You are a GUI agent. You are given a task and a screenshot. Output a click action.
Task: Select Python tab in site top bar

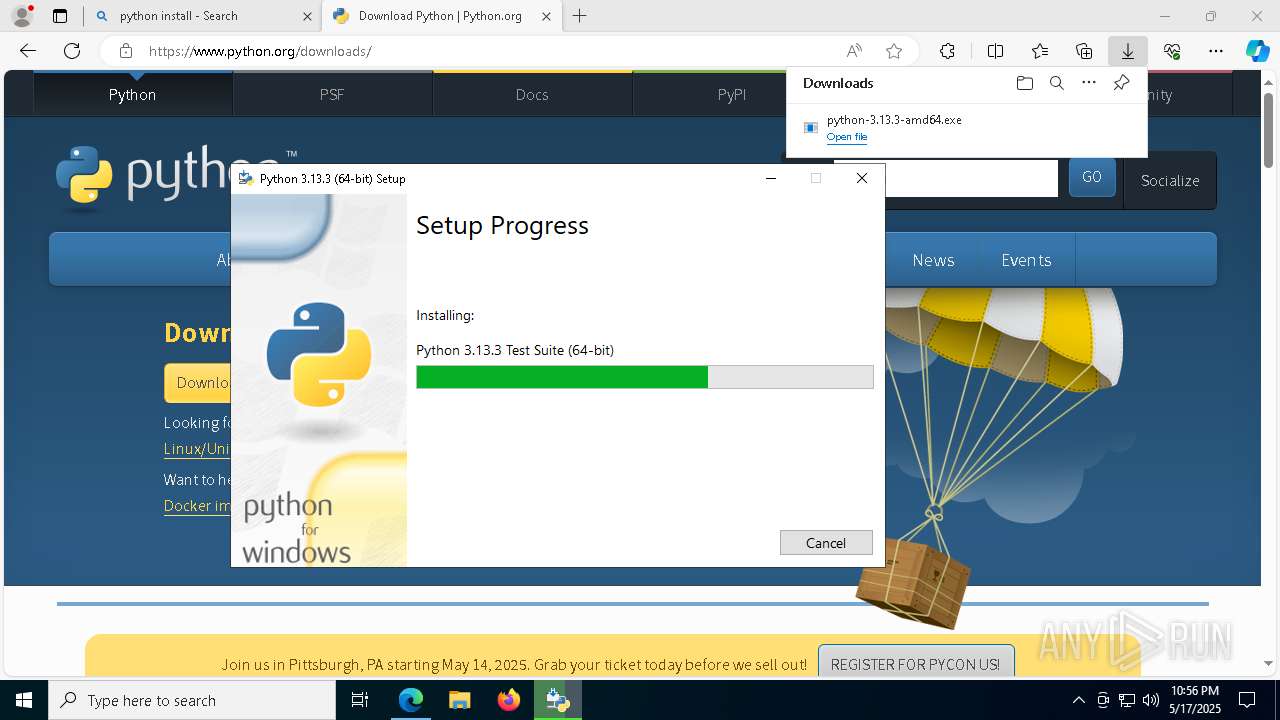(x=132, y=94)
